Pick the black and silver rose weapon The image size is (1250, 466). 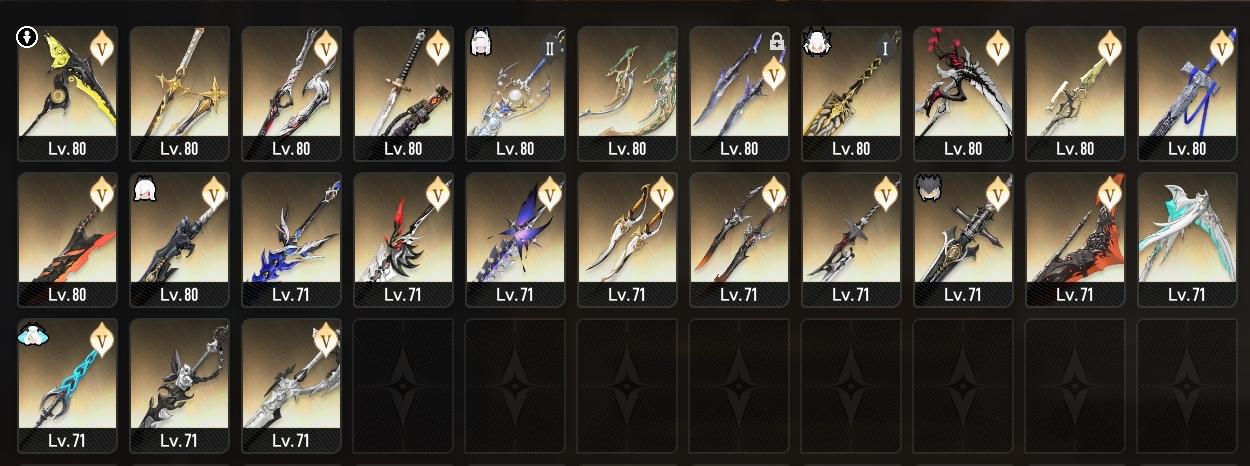[x=179, y=385]
